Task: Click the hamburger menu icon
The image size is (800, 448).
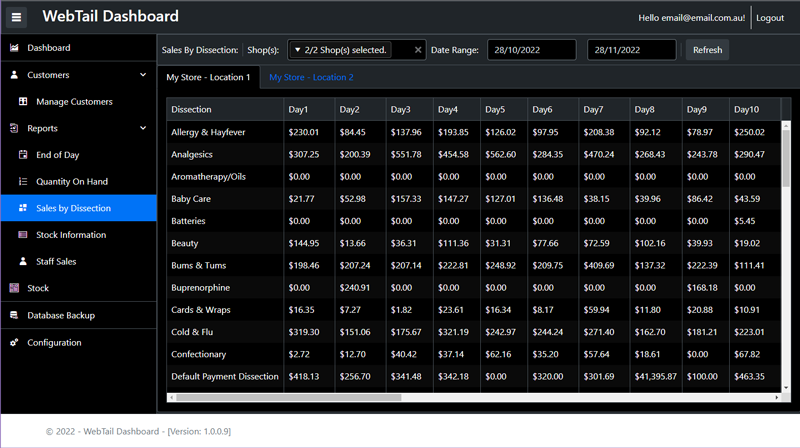Action: [x=16, y=17]
